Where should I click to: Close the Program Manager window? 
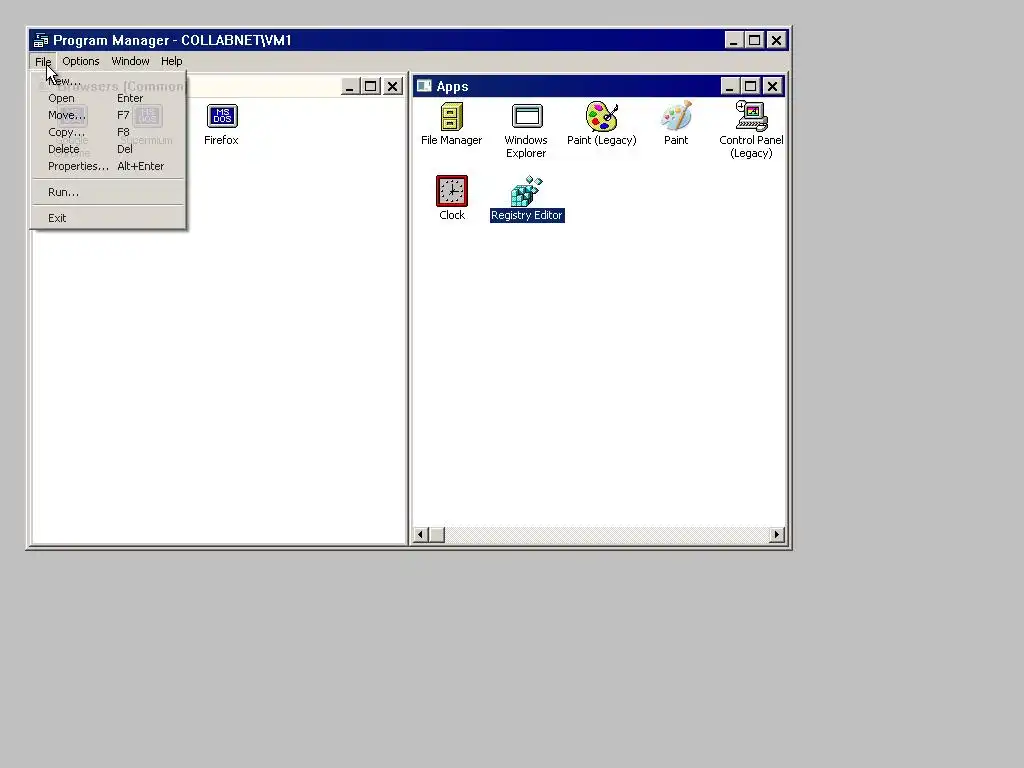776,40
